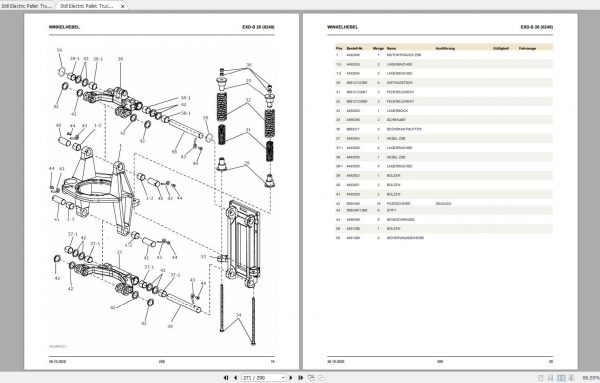Click callout 34 near the long bolts
Screen dimensions: 600x383
pyautogui.click(x=238, y=315)
